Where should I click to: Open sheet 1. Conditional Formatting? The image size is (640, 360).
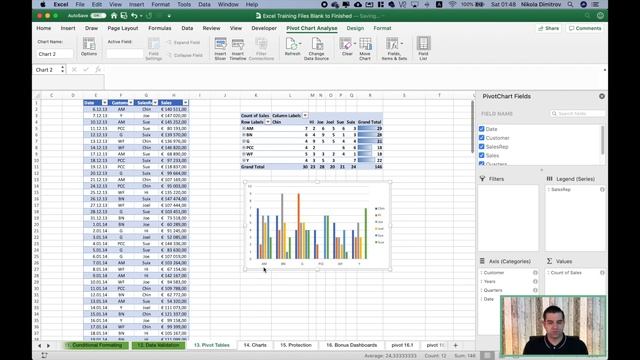pyautogui.click(x=97, y=345)
